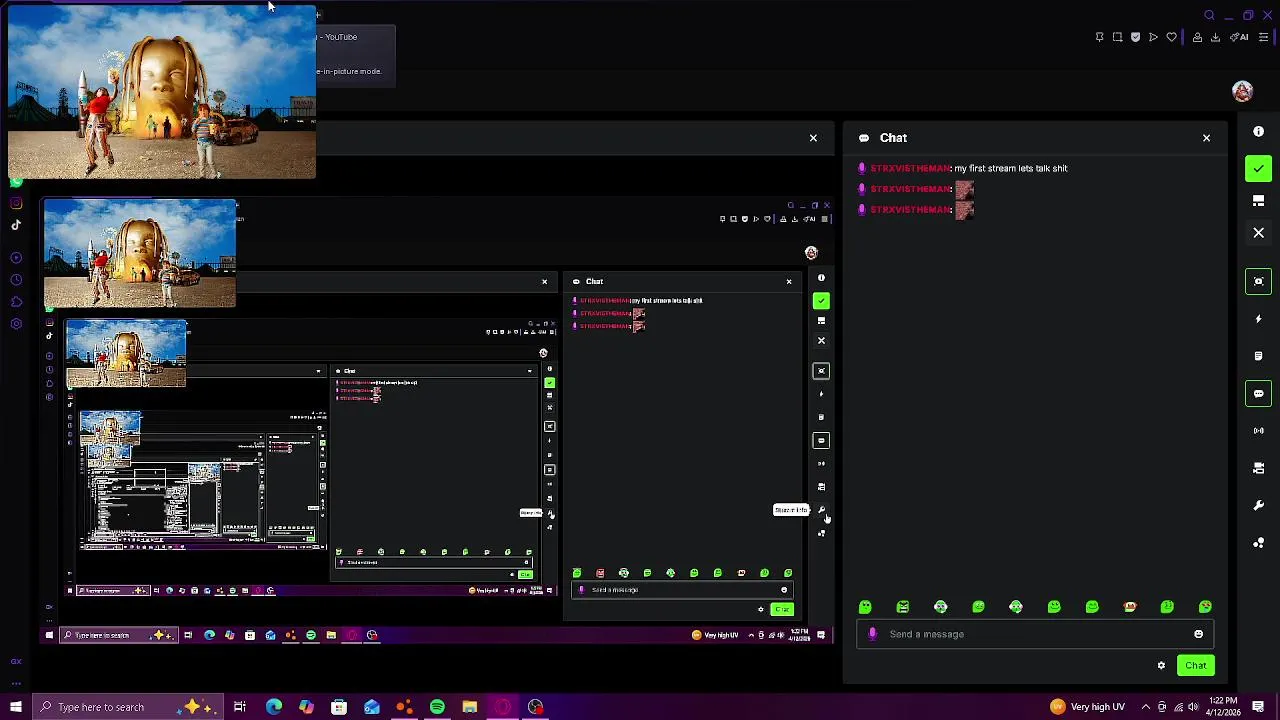
Task: Open the volume control in system tray
Action: click(1193, 707)
